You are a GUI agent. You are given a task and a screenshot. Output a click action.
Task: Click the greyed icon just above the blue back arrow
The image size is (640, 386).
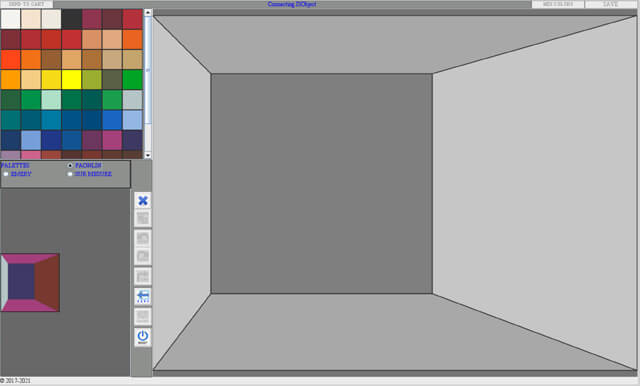(x=143, y=276)
